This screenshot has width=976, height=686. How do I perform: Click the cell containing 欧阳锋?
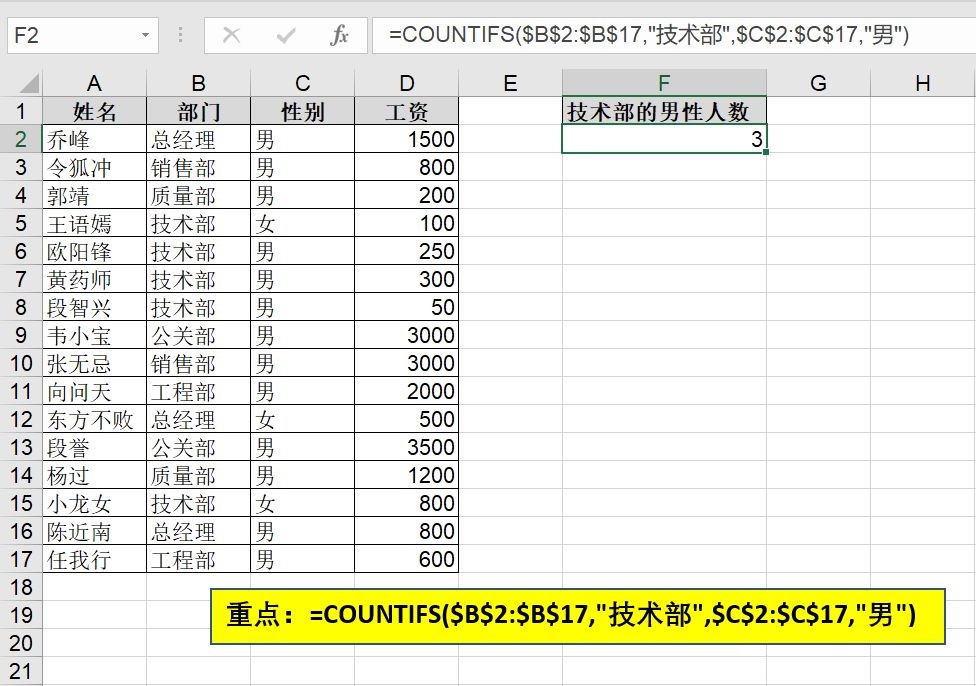(94, 251)
